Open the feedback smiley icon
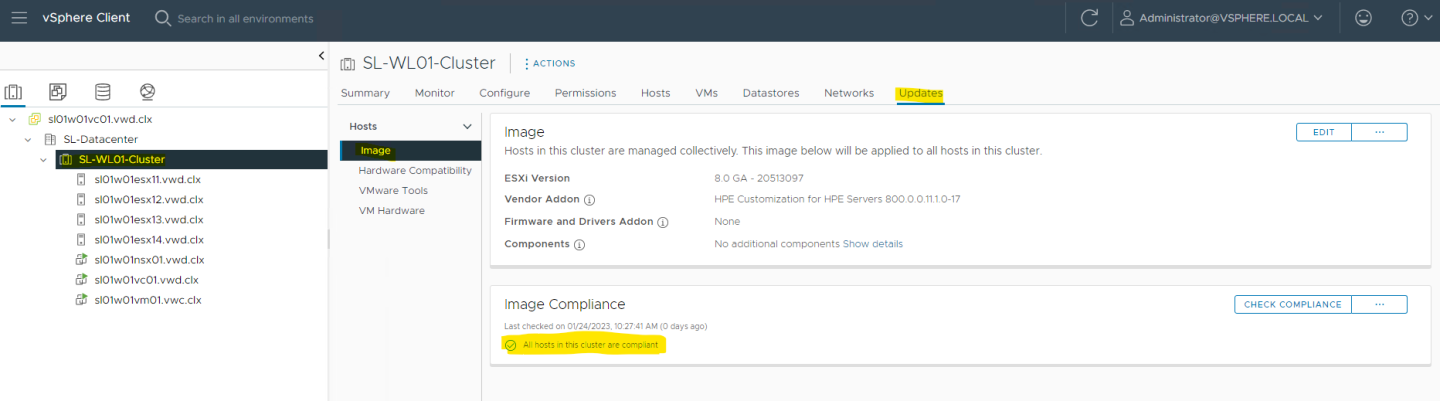Image resolution: width=1440 pixels, height=401 pixels. coord(1363,18)
